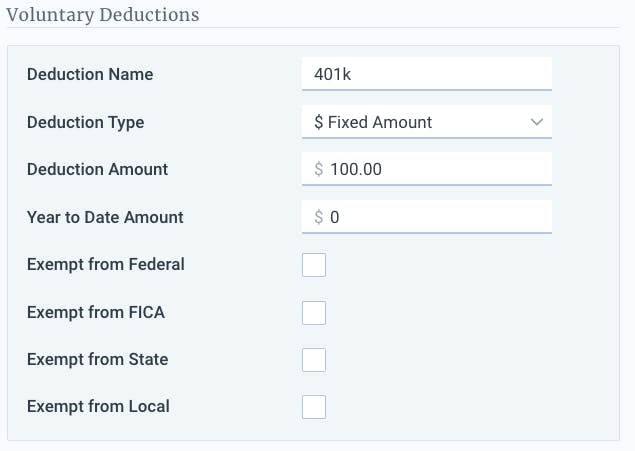This screenshot has width=635, height=451.
Task: Tick the Exempt from Local checkbox
Action: click(314, 407)
